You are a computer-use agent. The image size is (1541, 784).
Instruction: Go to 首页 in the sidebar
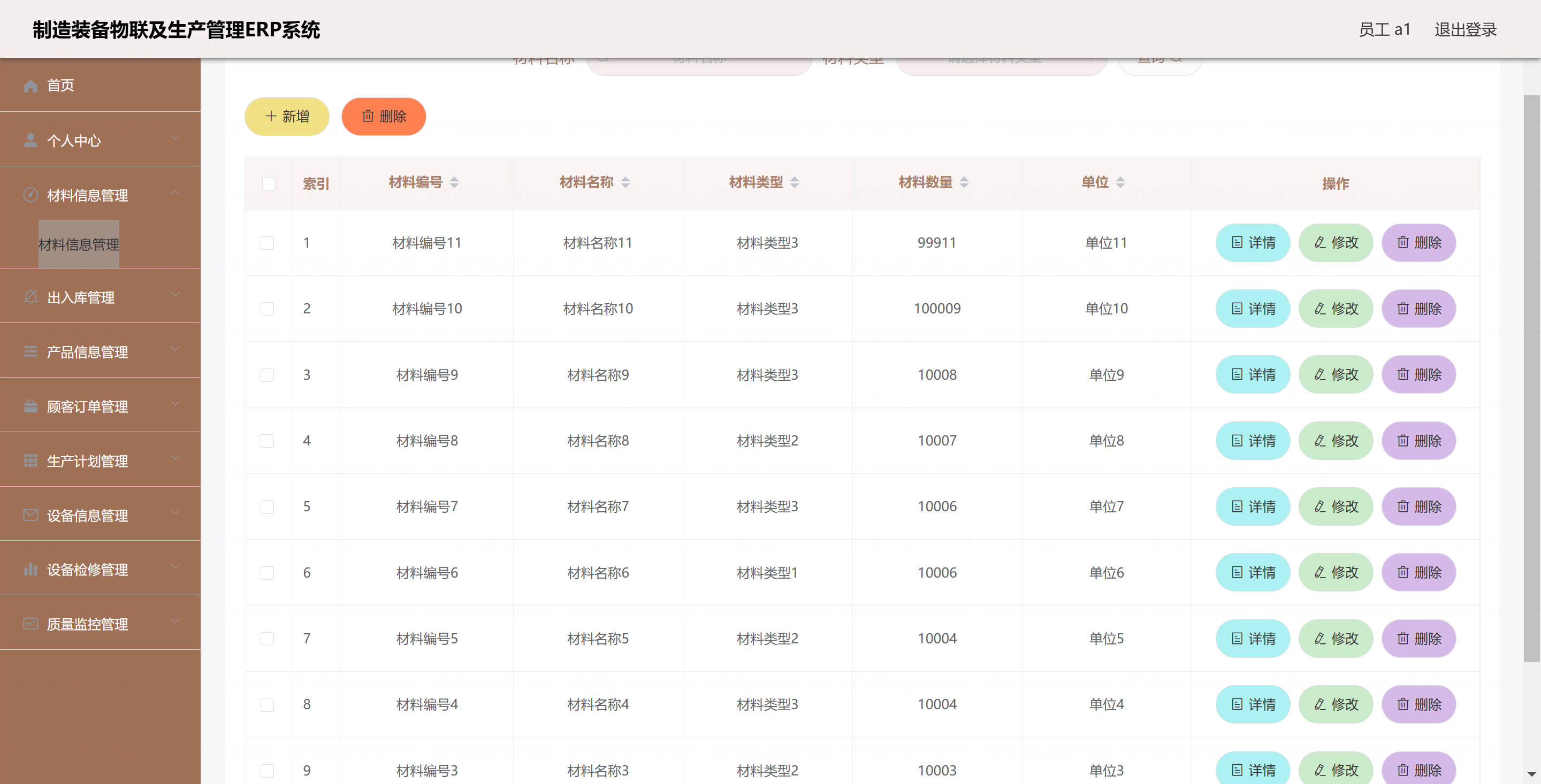pyautogui.click(x=100, y=85)
